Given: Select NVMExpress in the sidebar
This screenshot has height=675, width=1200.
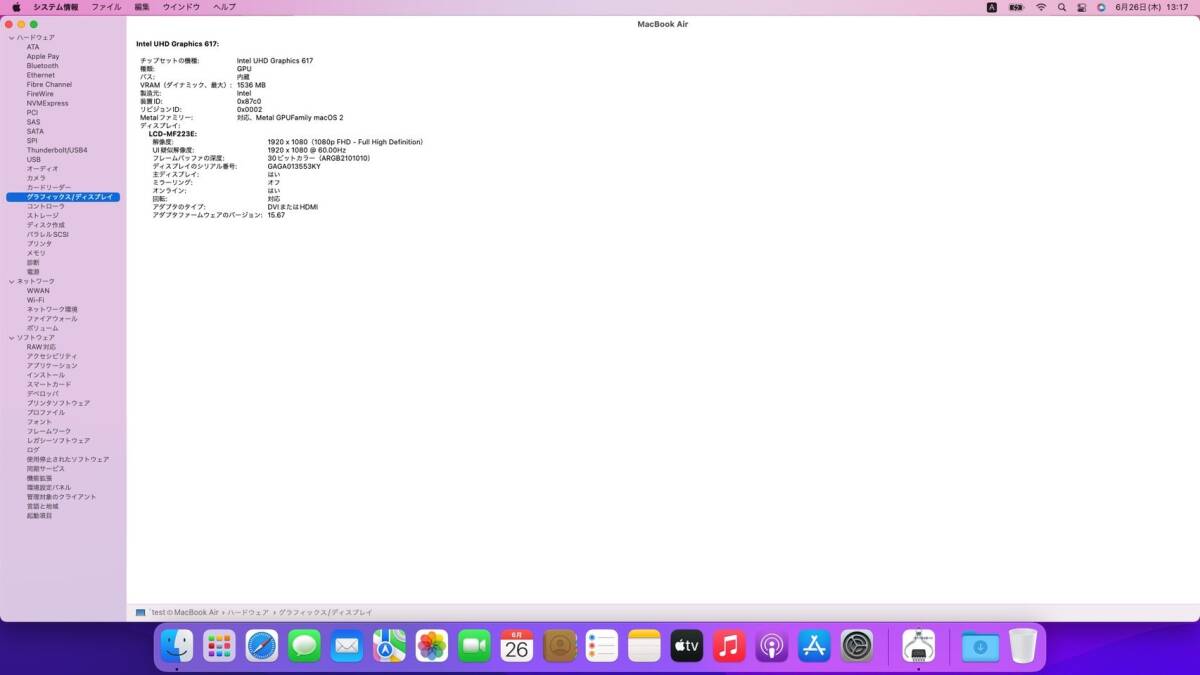Looking at the screenshot, I should tap(47, 103).
